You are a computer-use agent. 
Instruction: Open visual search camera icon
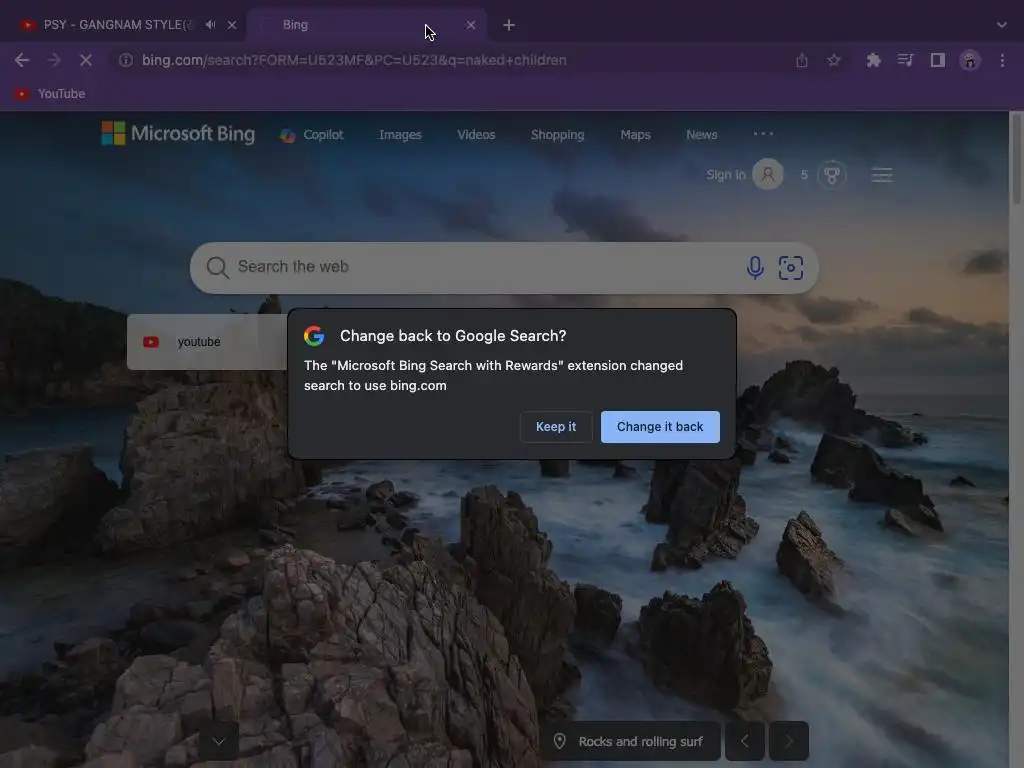tap(791, 267)
